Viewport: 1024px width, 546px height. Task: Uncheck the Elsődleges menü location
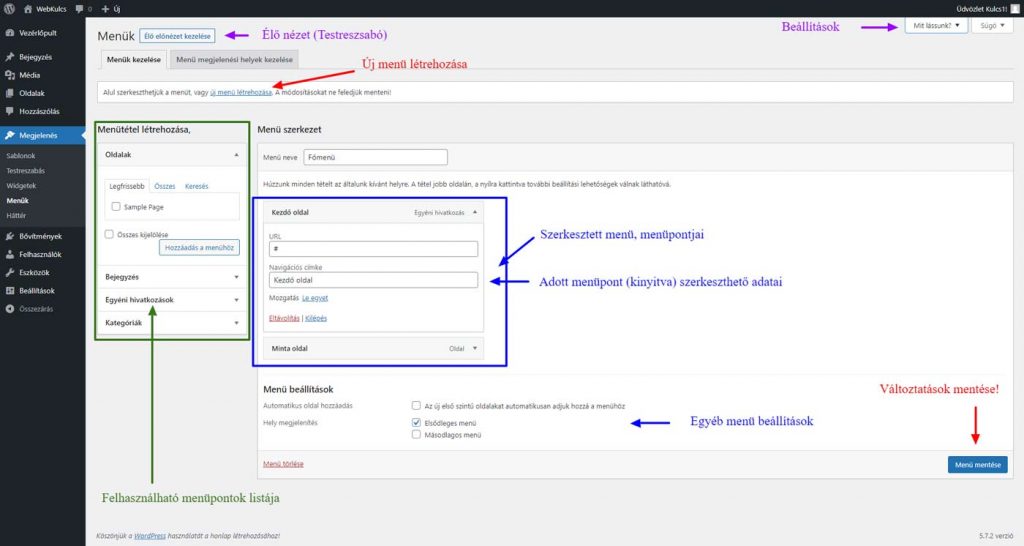click(416, 423)
